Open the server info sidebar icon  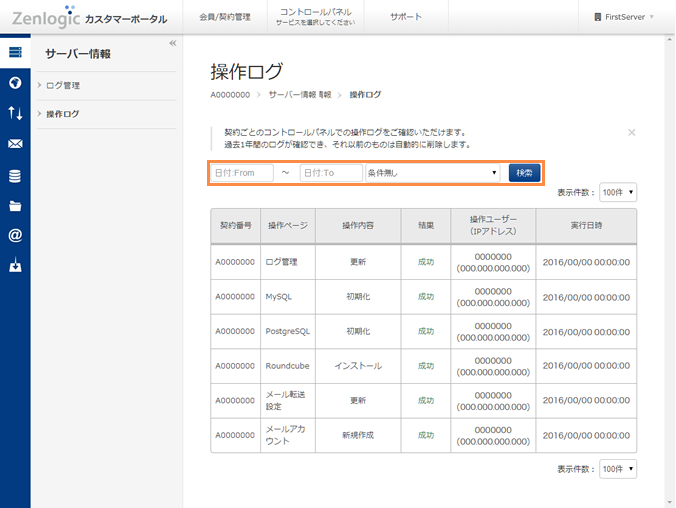(15, 52)
